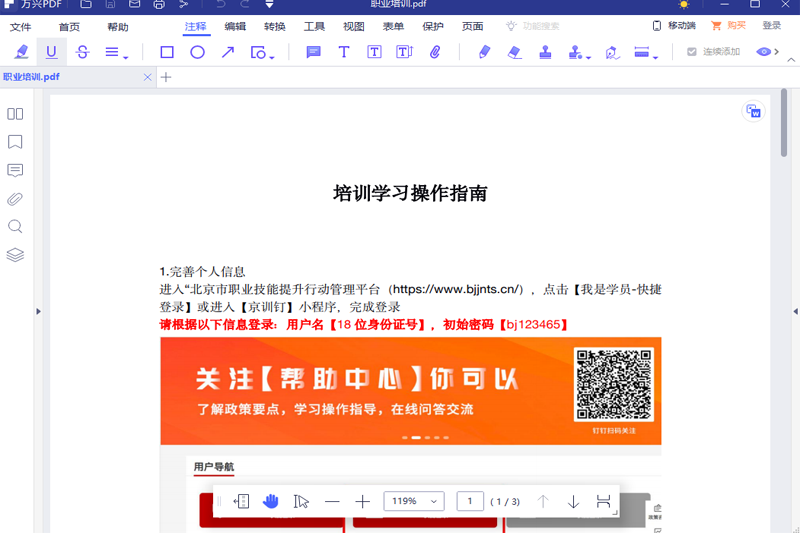Select the stamp tool
Viewport: 800px width, 533px height.
pyautogui.click(x=545, y=52)
